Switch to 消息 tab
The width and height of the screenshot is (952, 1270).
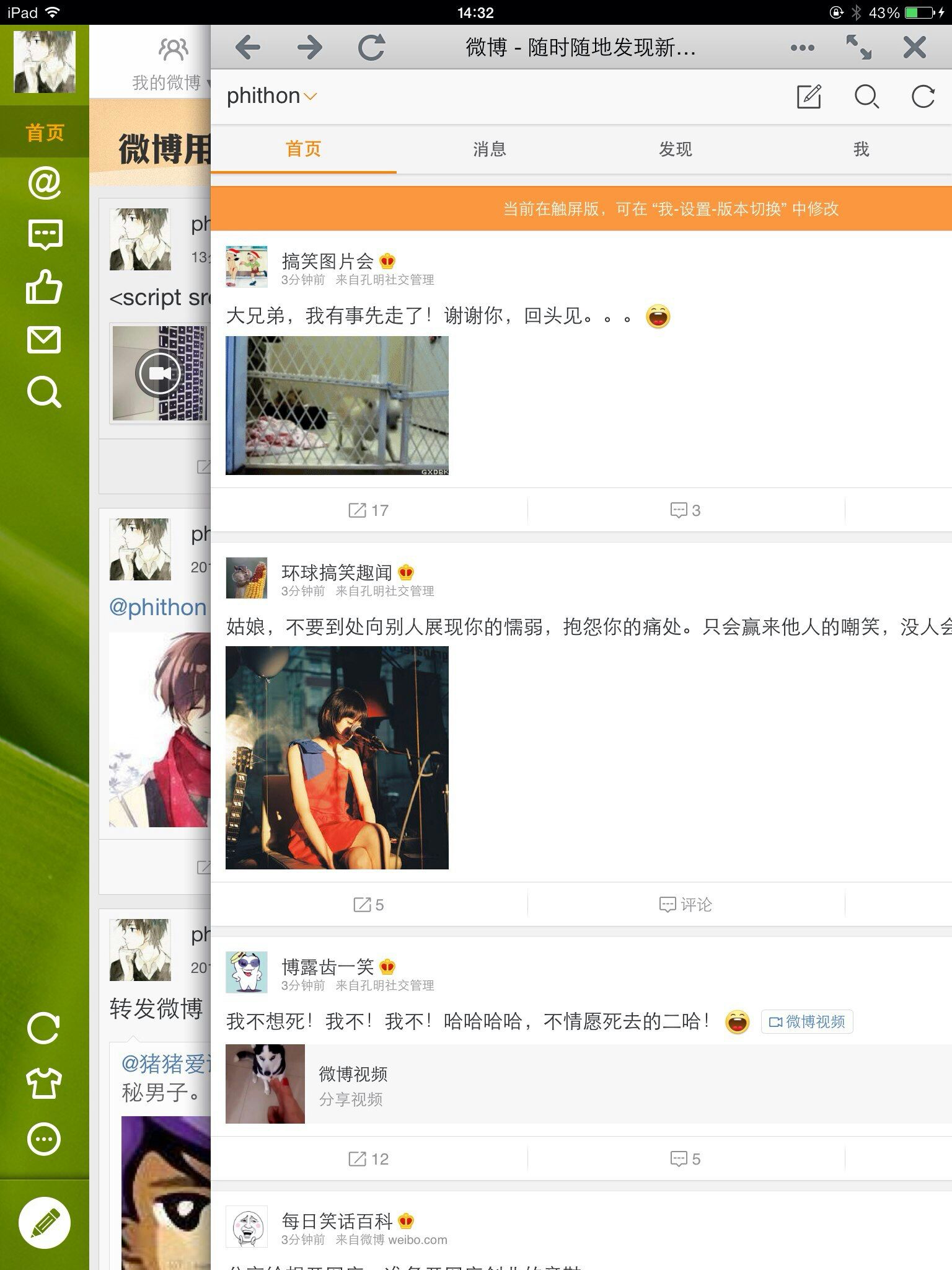pos(490,149)
